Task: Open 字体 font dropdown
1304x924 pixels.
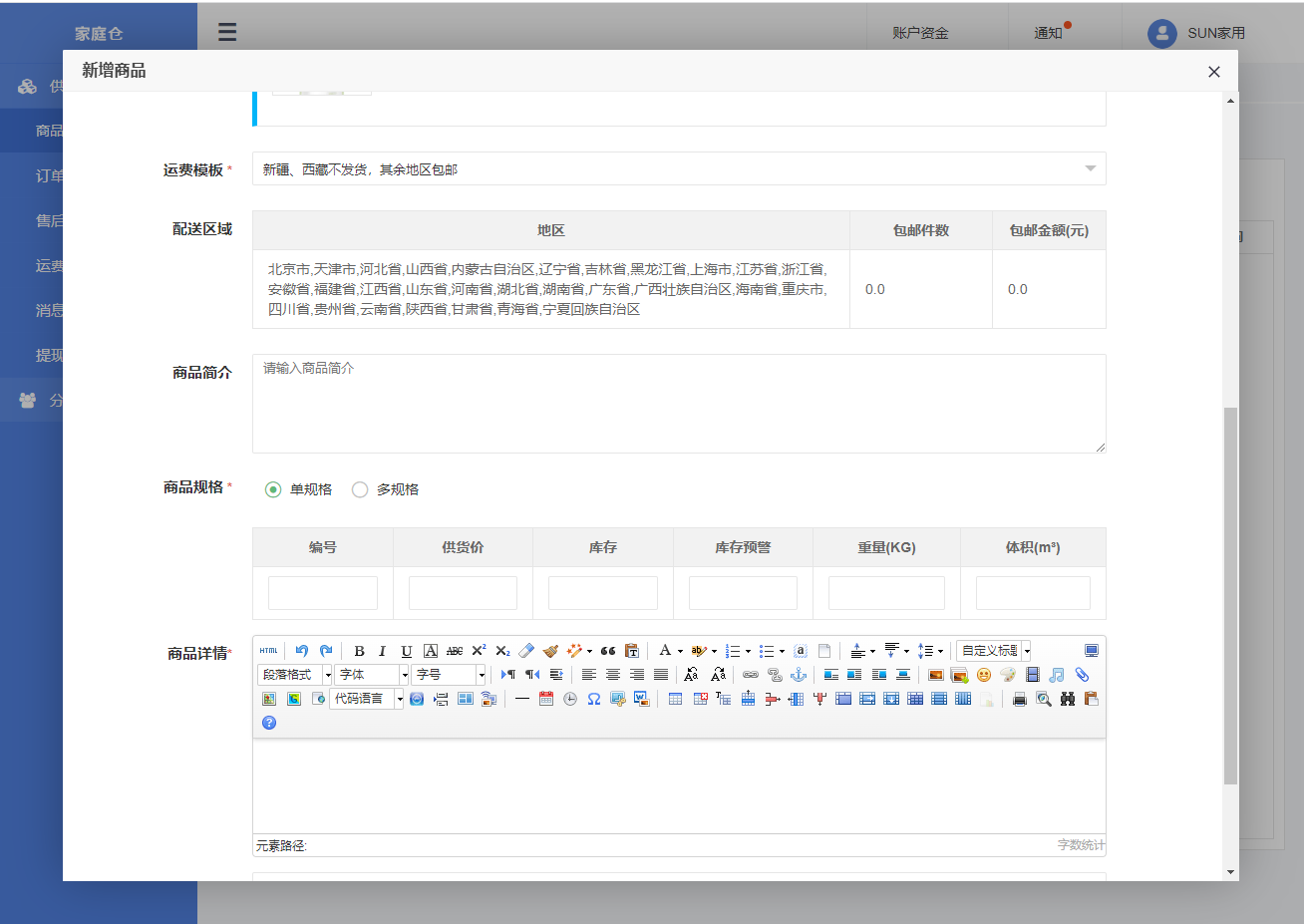Action: coord(372,675)
